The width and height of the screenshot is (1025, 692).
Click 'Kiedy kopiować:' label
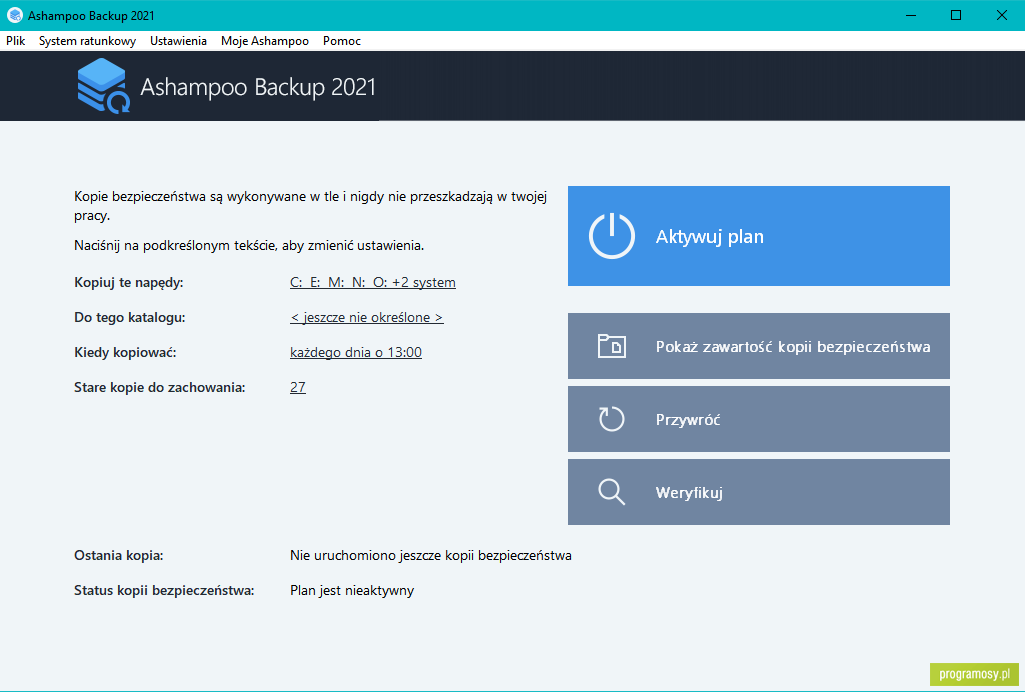(x=125, y=353)
